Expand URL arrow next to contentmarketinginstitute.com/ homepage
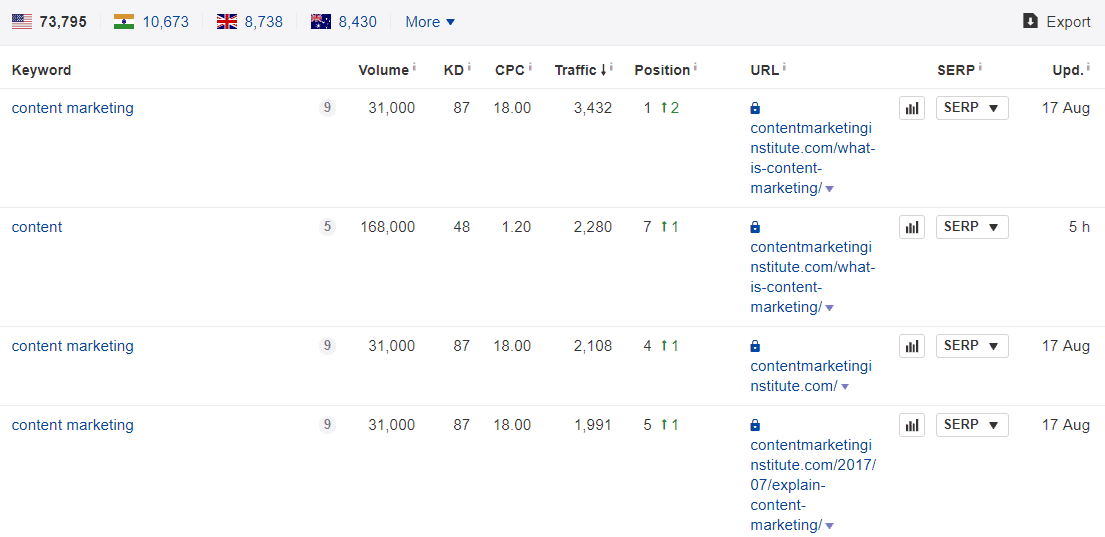This screenshot has height=537, width=1105. (x=845, y=387)
